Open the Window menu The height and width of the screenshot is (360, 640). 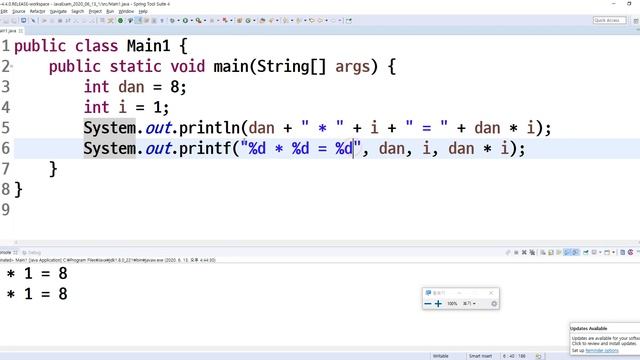coord(126,11)
